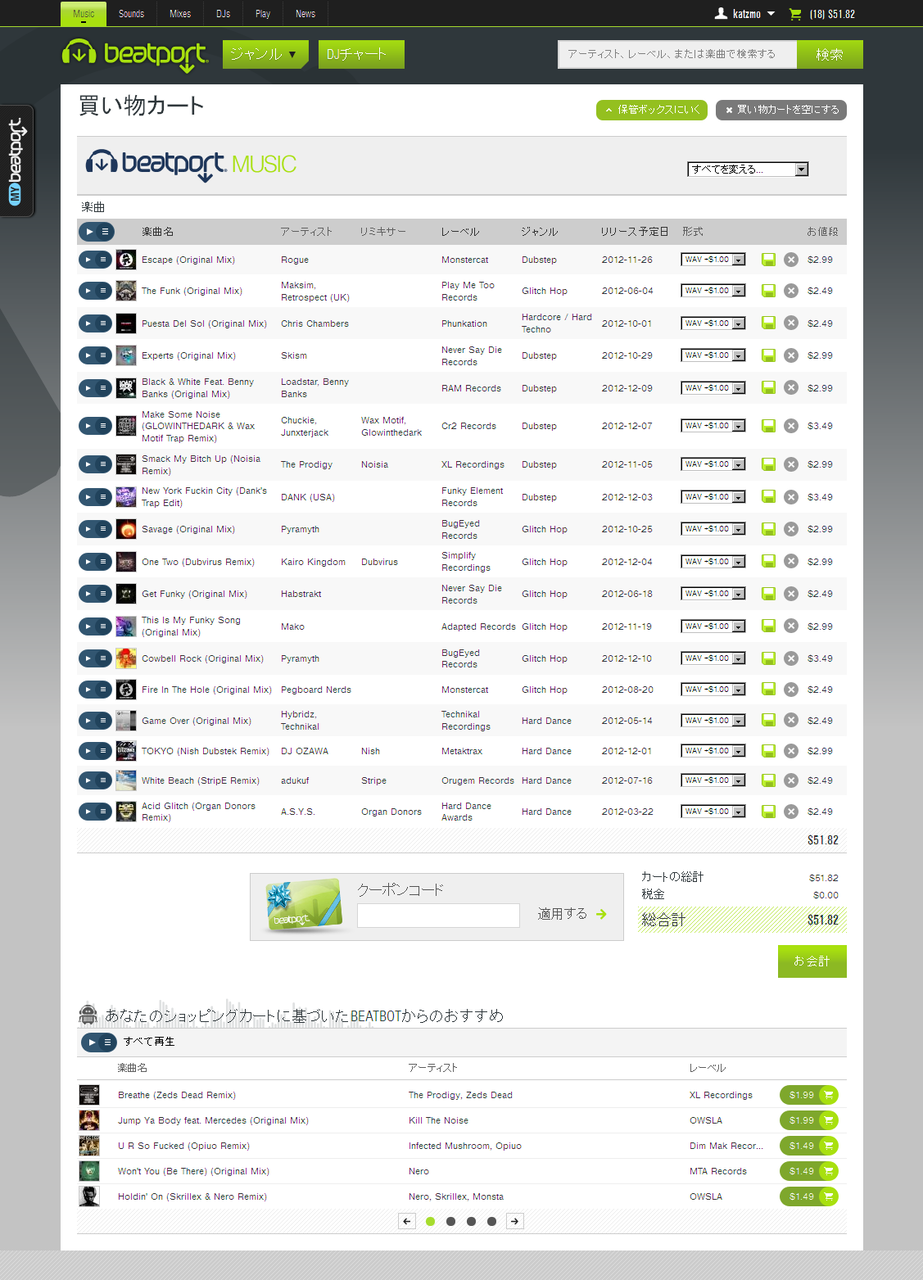Play all recommended tracks (すべて再生)
Image resolution: width=923 pixels, height=1280 pixels.
pos(90,1042)
